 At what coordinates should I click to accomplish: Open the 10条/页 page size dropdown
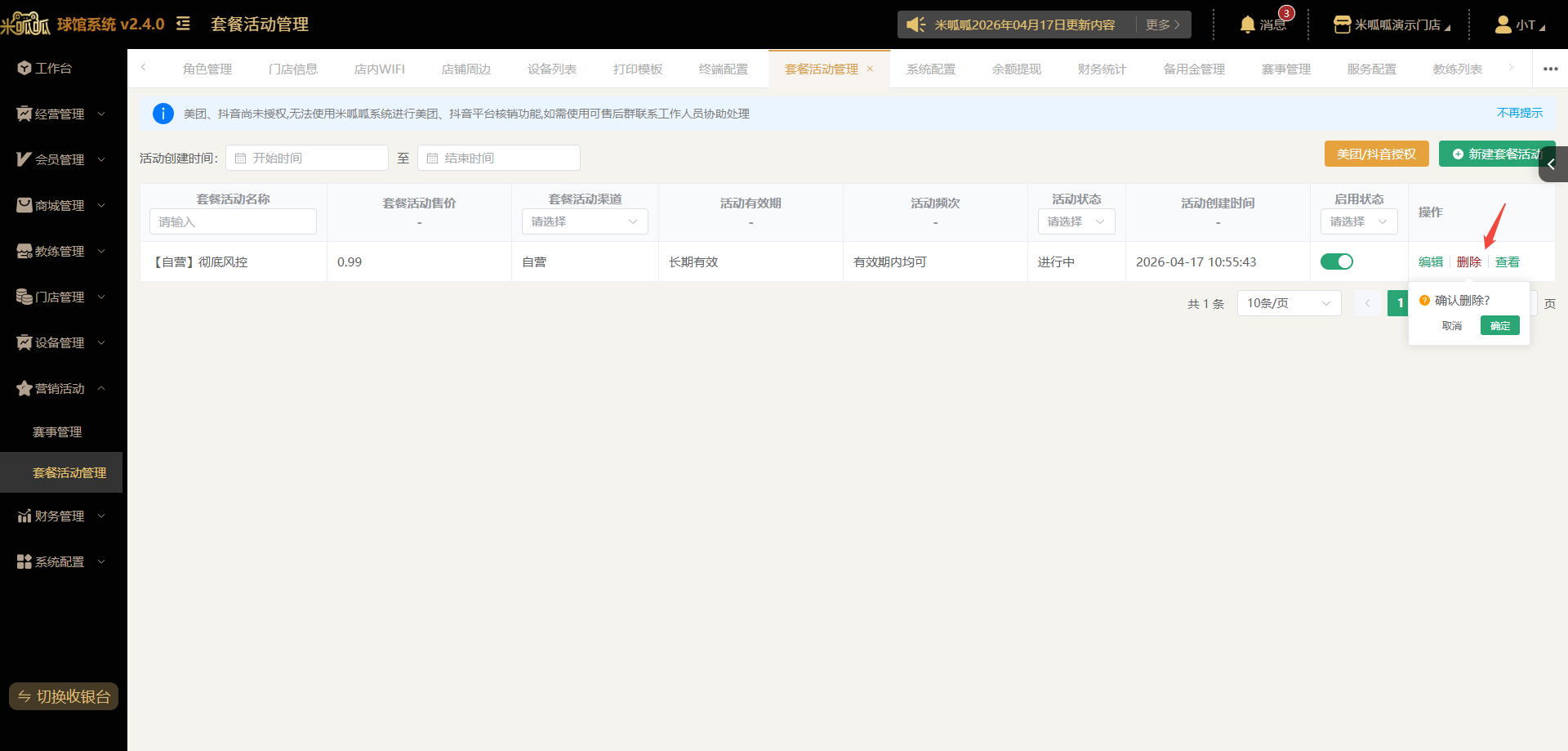click(1290, 303)
